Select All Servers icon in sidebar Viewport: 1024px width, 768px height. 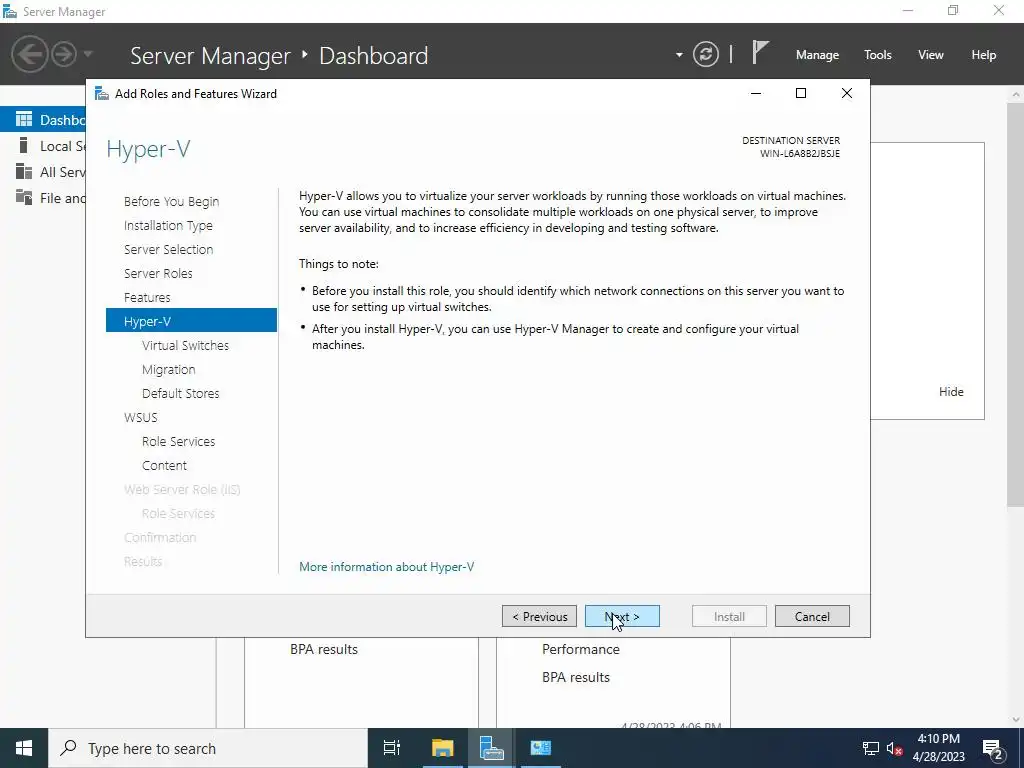24,171
